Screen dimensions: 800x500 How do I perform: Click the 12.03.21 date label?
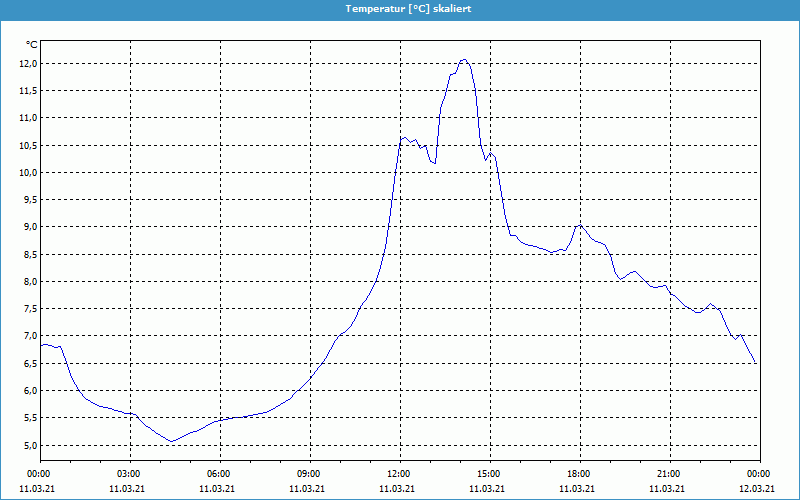coord(758,489)
